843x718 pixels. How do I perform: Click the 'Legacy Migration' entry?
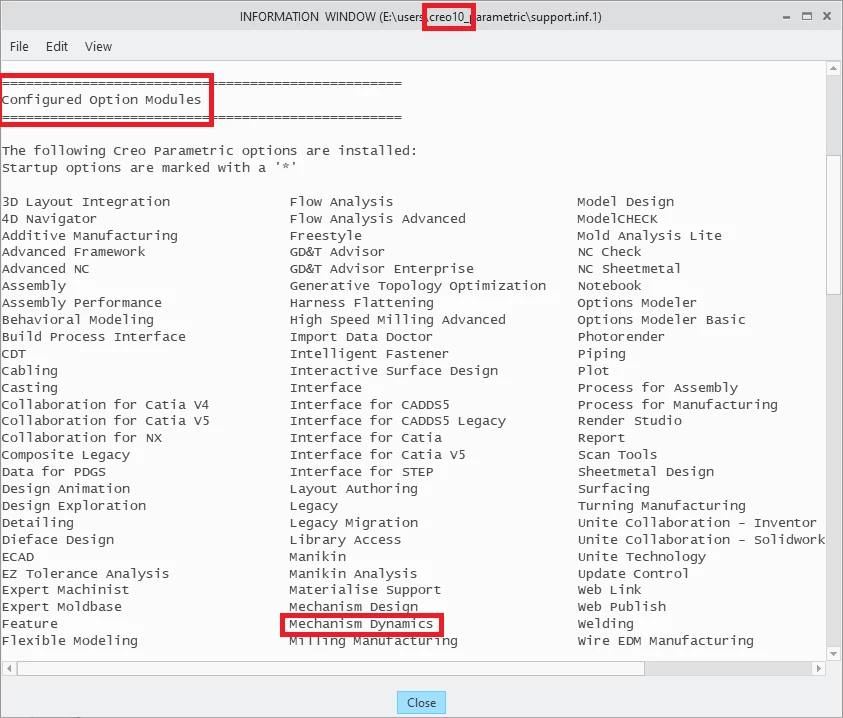pyautogui.click(x=353, y=523)
